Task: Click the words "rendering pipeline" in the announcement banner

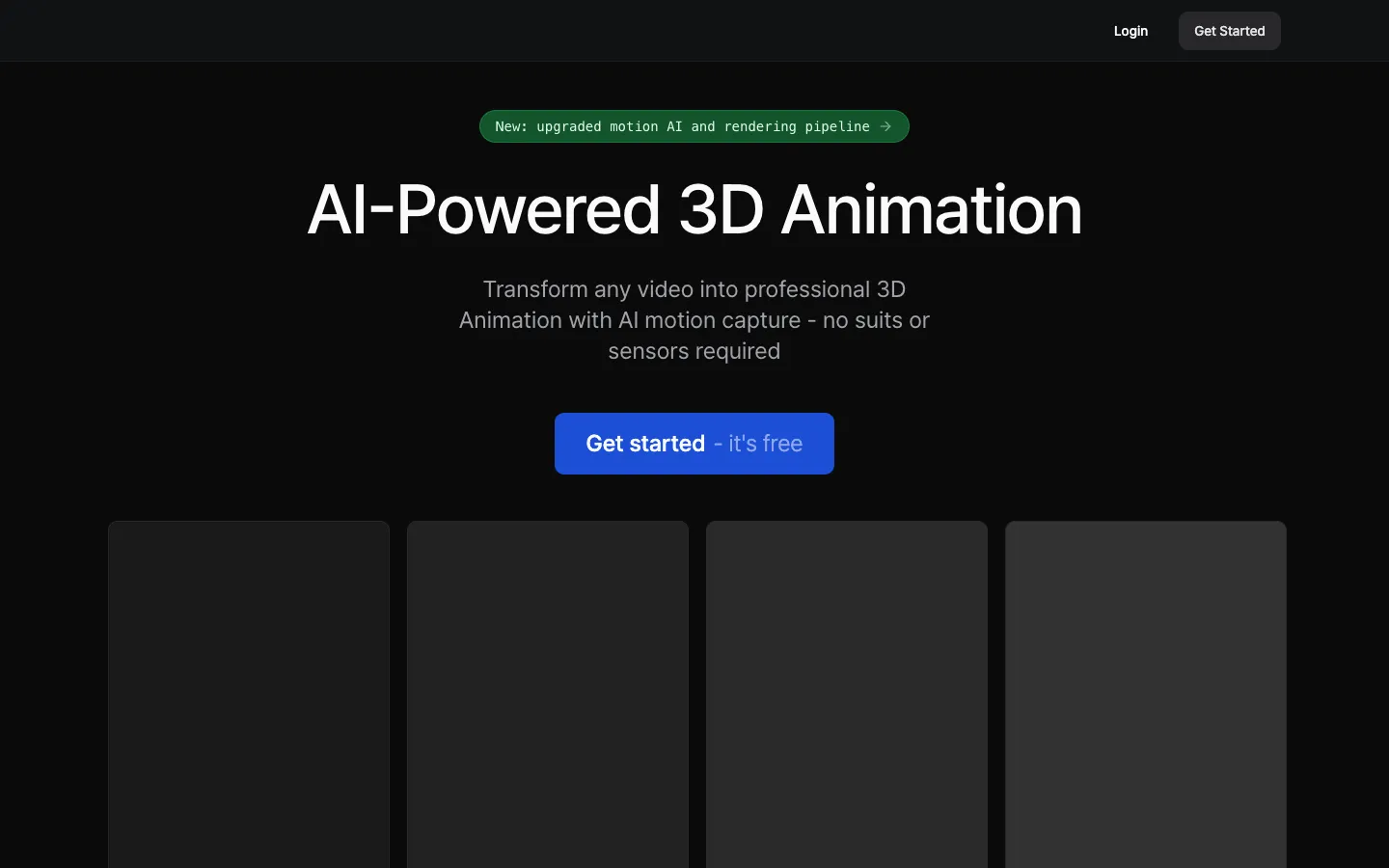Action: [797, 126]
